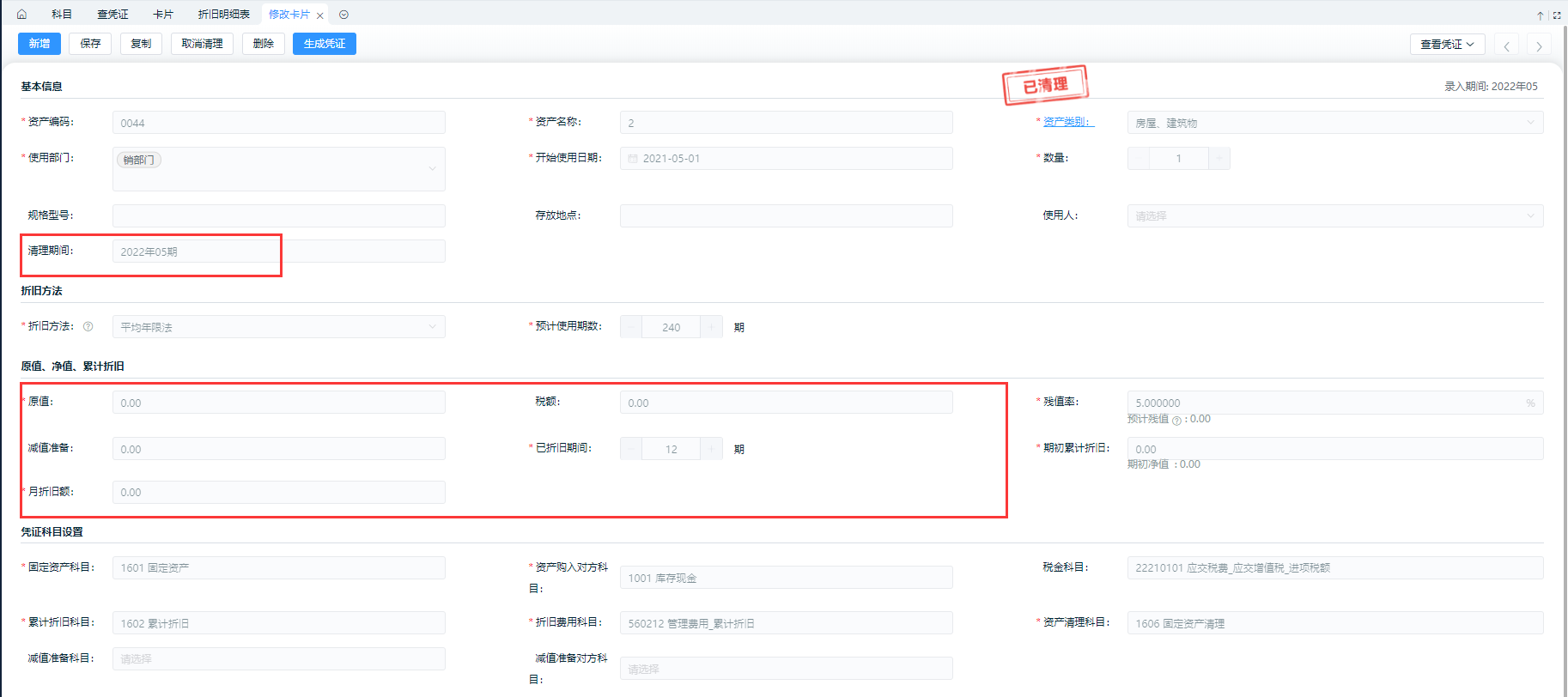The height and width of the screenshot is (697, 1568).
Task: Click the 减值准备 amount field
Action: pyautogui.click(x=279, y=449)
